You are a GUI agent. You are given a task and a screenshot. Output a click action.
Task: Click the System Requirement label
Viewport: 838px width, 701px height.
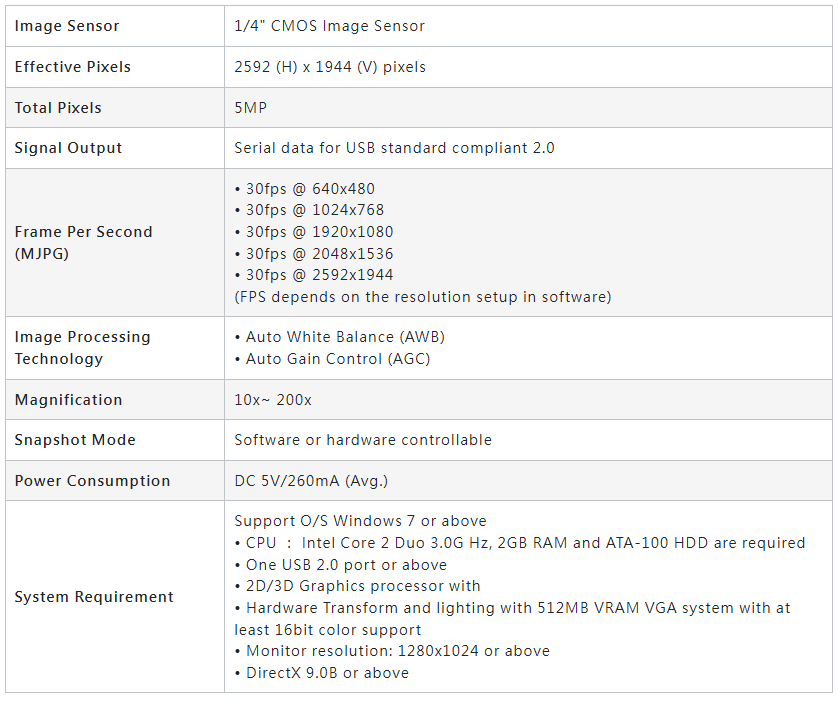[x=94, y=597]
